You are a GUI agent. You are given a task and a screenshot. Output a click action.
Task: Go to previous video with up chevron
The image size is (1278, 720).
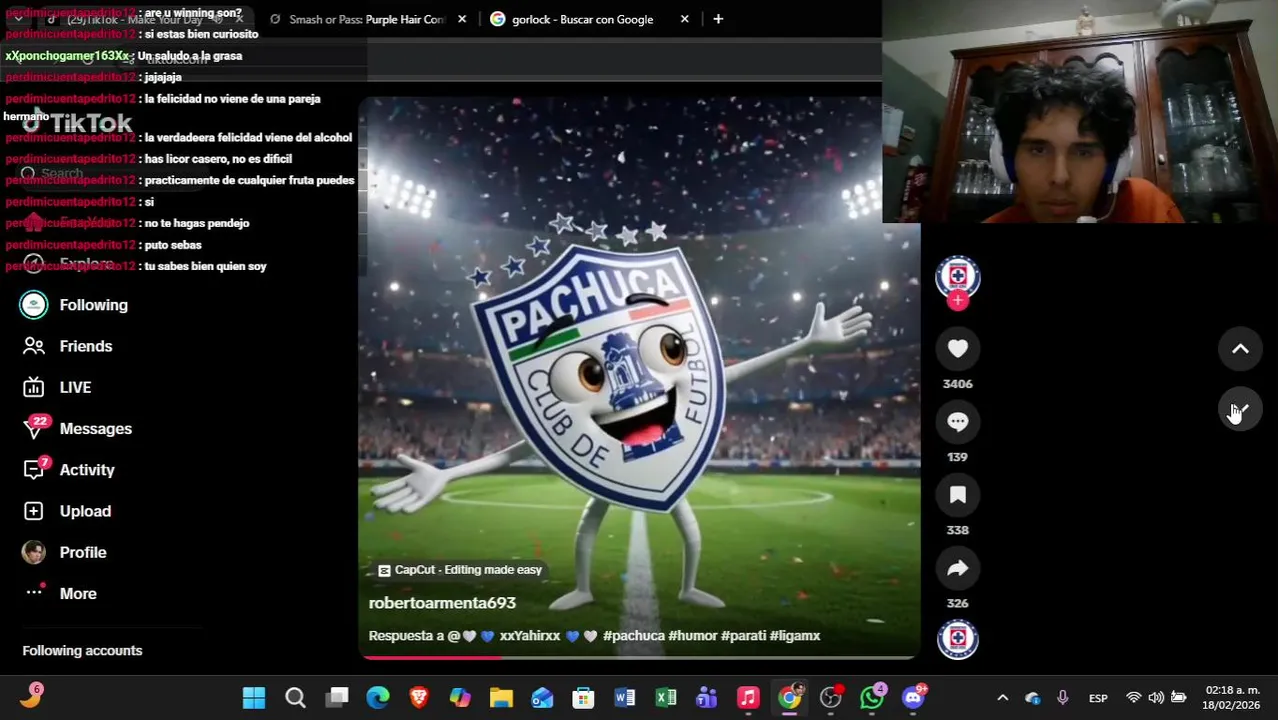1240,349
